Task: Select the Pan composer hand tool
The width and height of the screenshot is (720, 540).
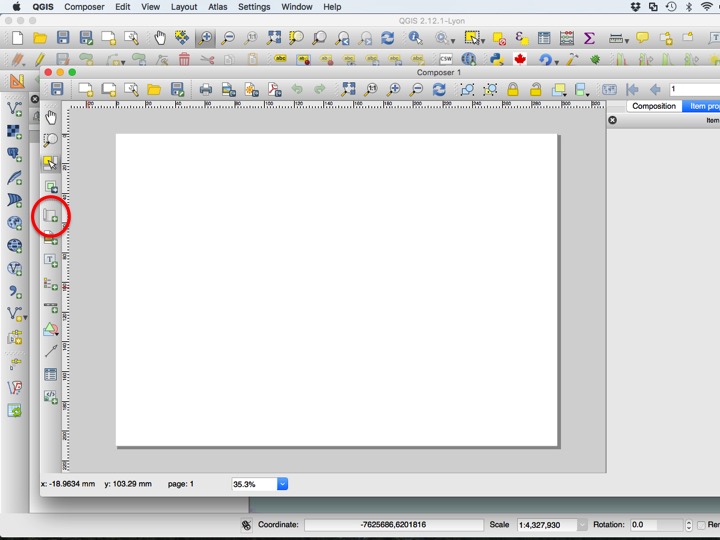Action: coord(51,118)
